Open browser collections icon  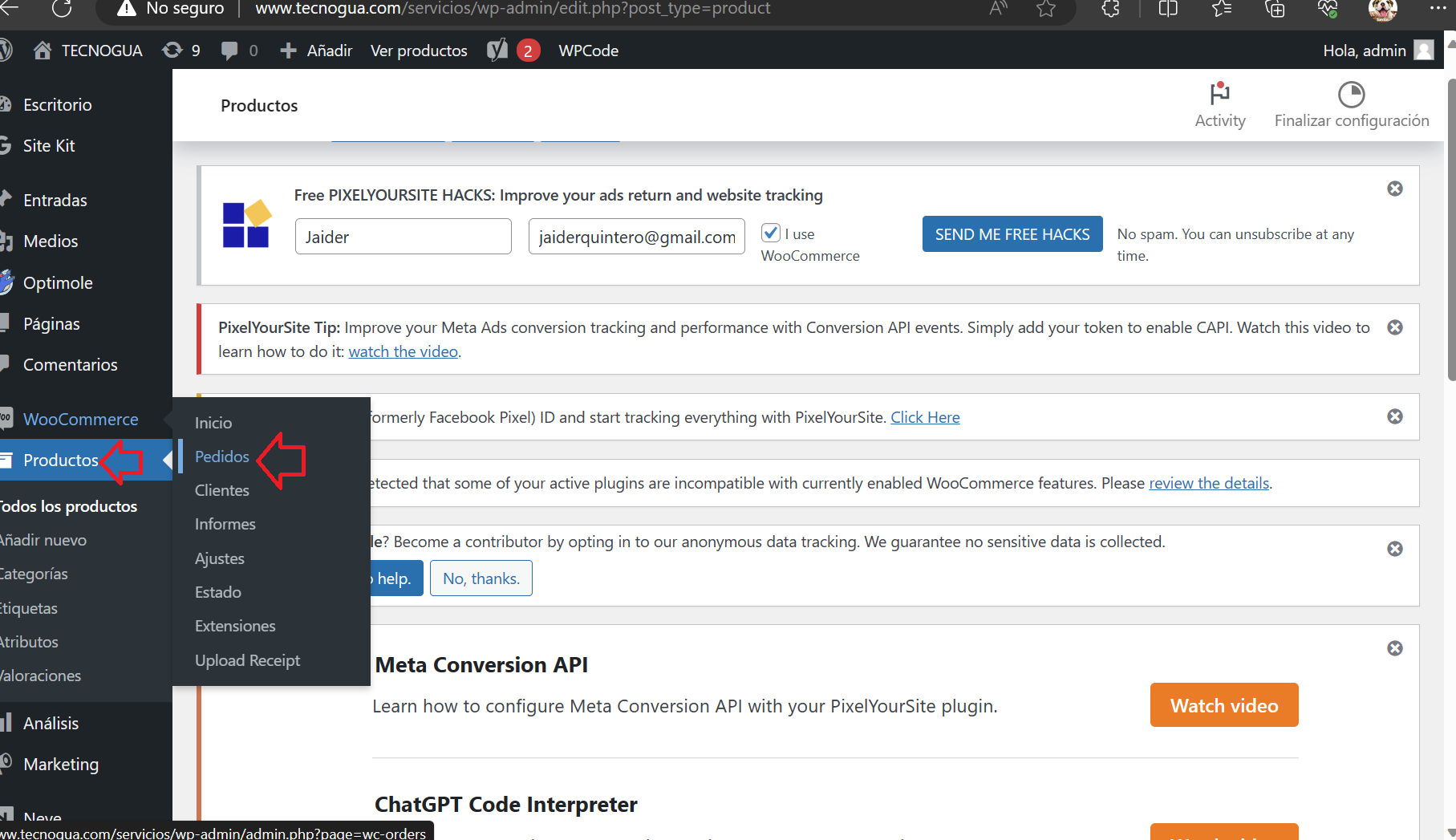(1275, 9)
